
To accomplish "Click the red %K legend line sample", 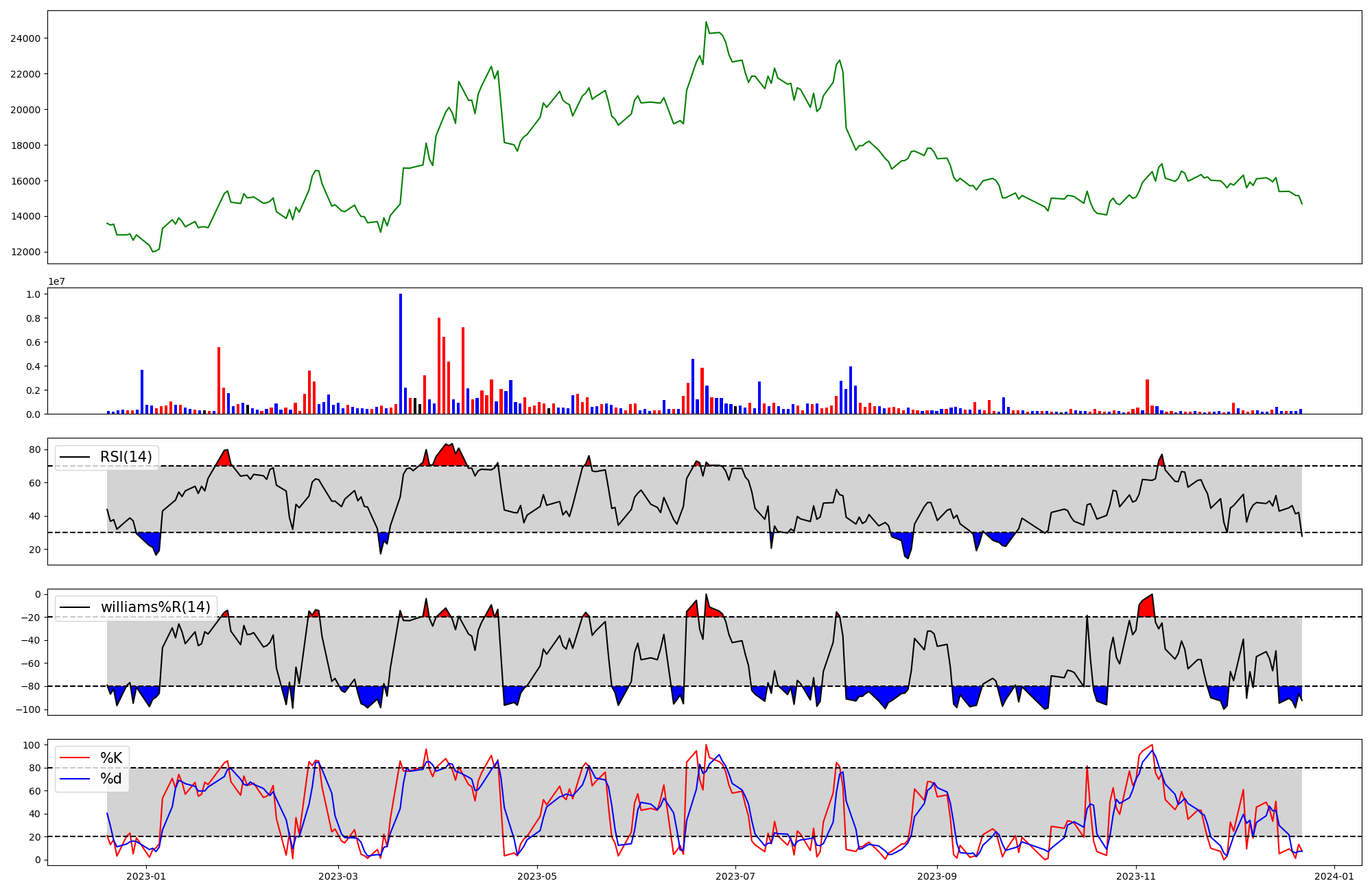I will pyautogui.click(x=75, y=758).
